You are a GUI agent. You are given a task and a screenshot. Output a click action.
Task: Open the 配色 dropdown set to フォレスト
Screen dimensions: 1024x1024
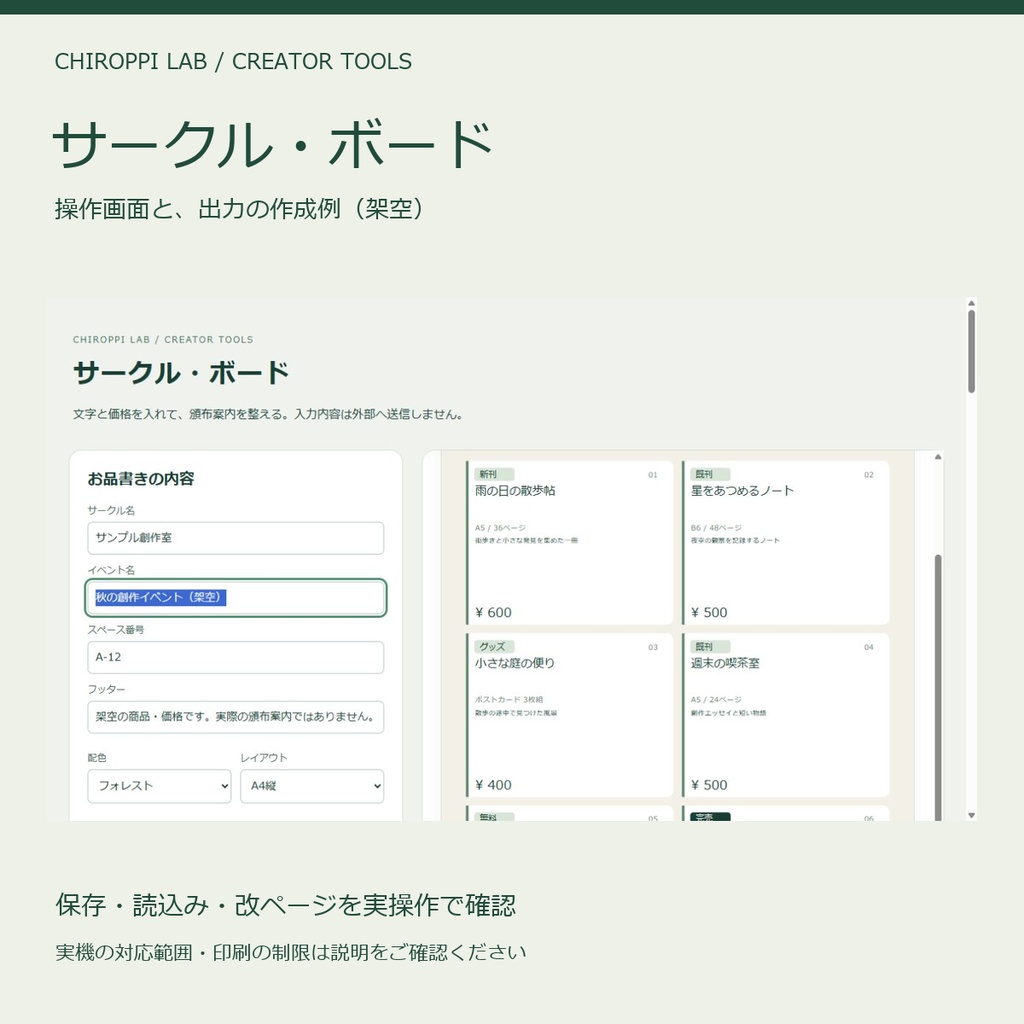click(159, 786)
